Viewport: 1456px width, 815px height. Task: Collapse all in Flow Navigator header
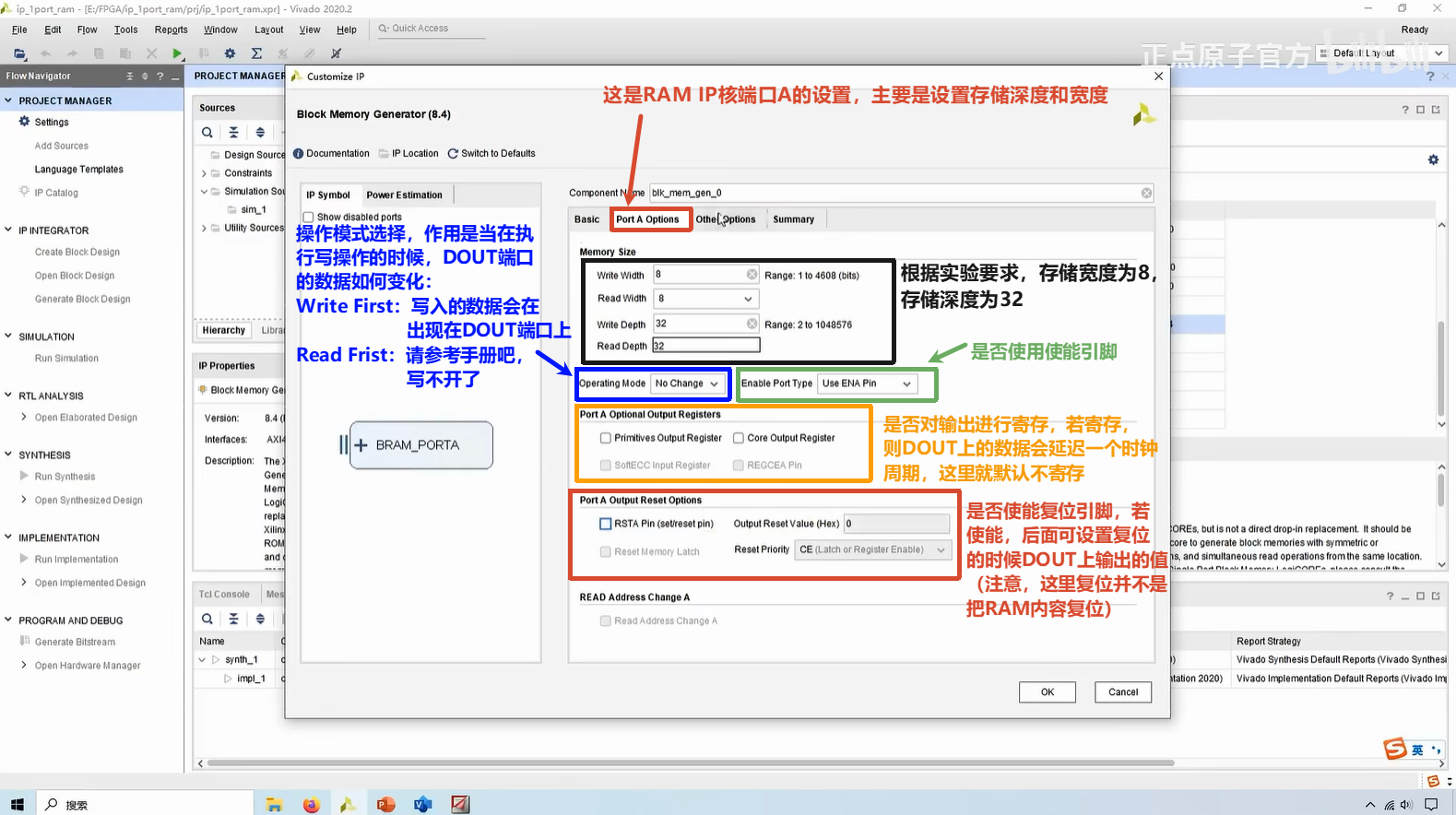[x=130, y=77]
